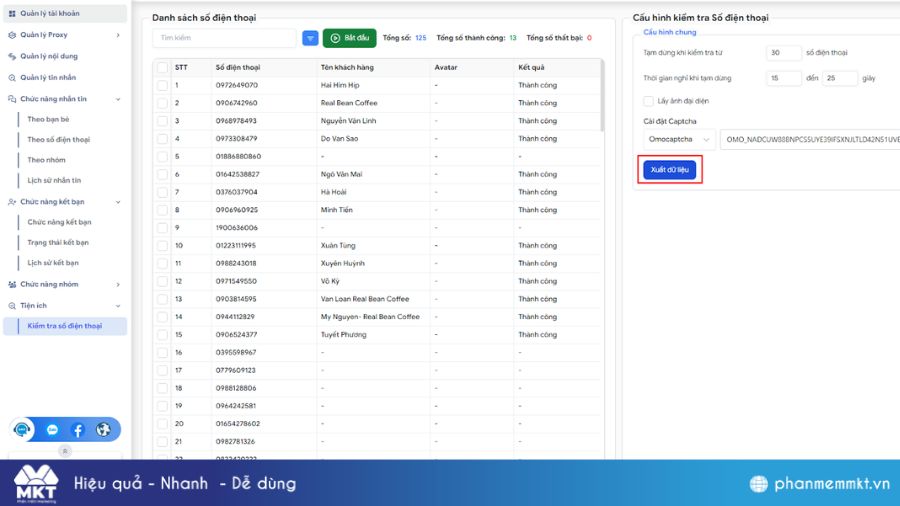Check the row for Minh Tiến
This screenshot has height=506, width=900.
tap(162, 210)
